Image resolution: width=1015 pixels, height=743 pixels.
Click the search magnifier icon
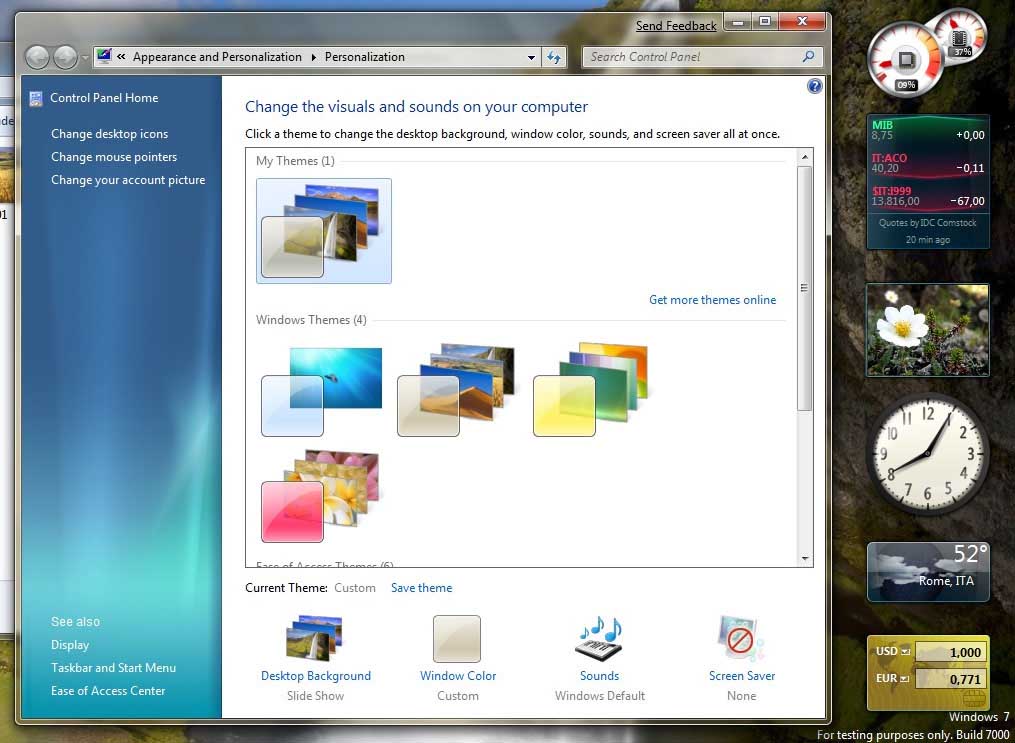809,57
